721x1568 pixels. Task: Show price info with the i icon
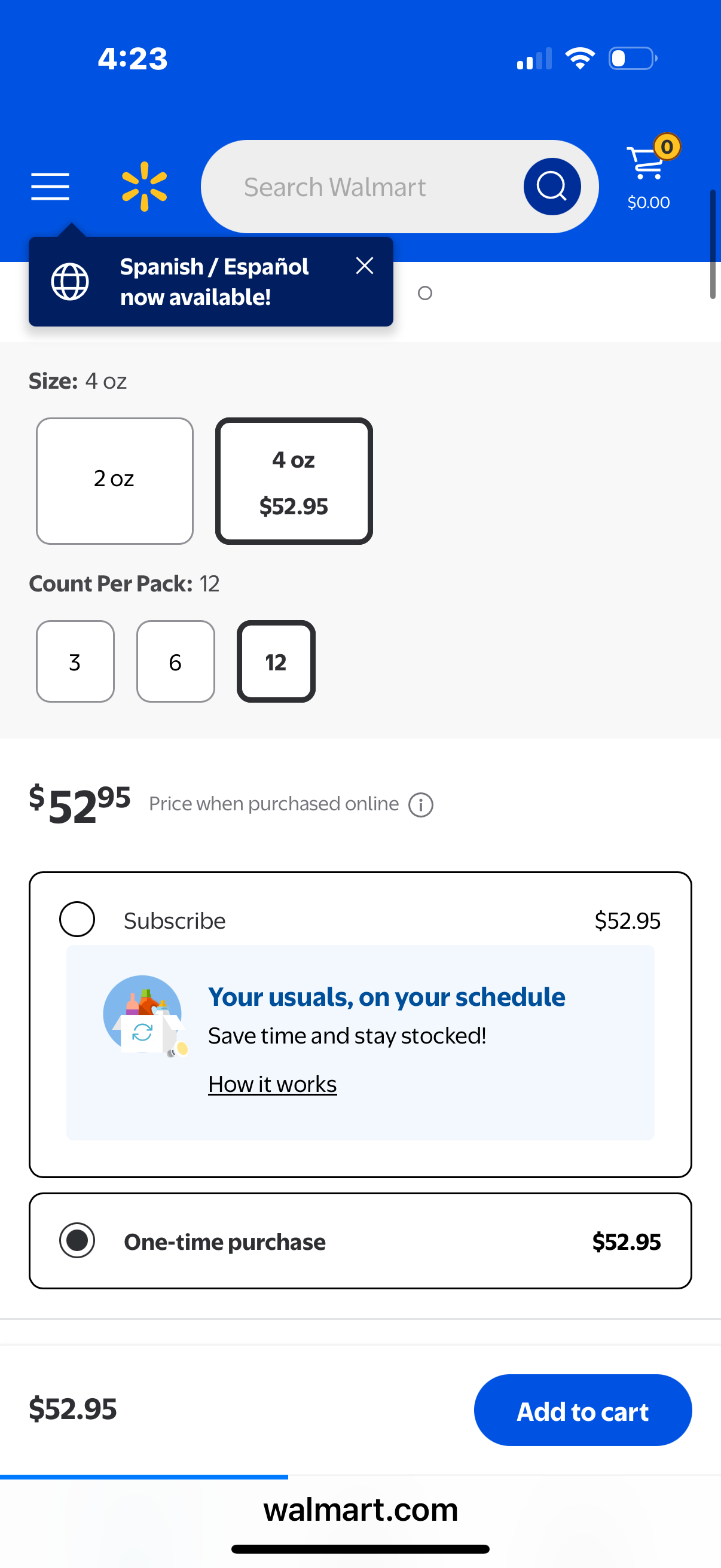[x=420, y=805]
